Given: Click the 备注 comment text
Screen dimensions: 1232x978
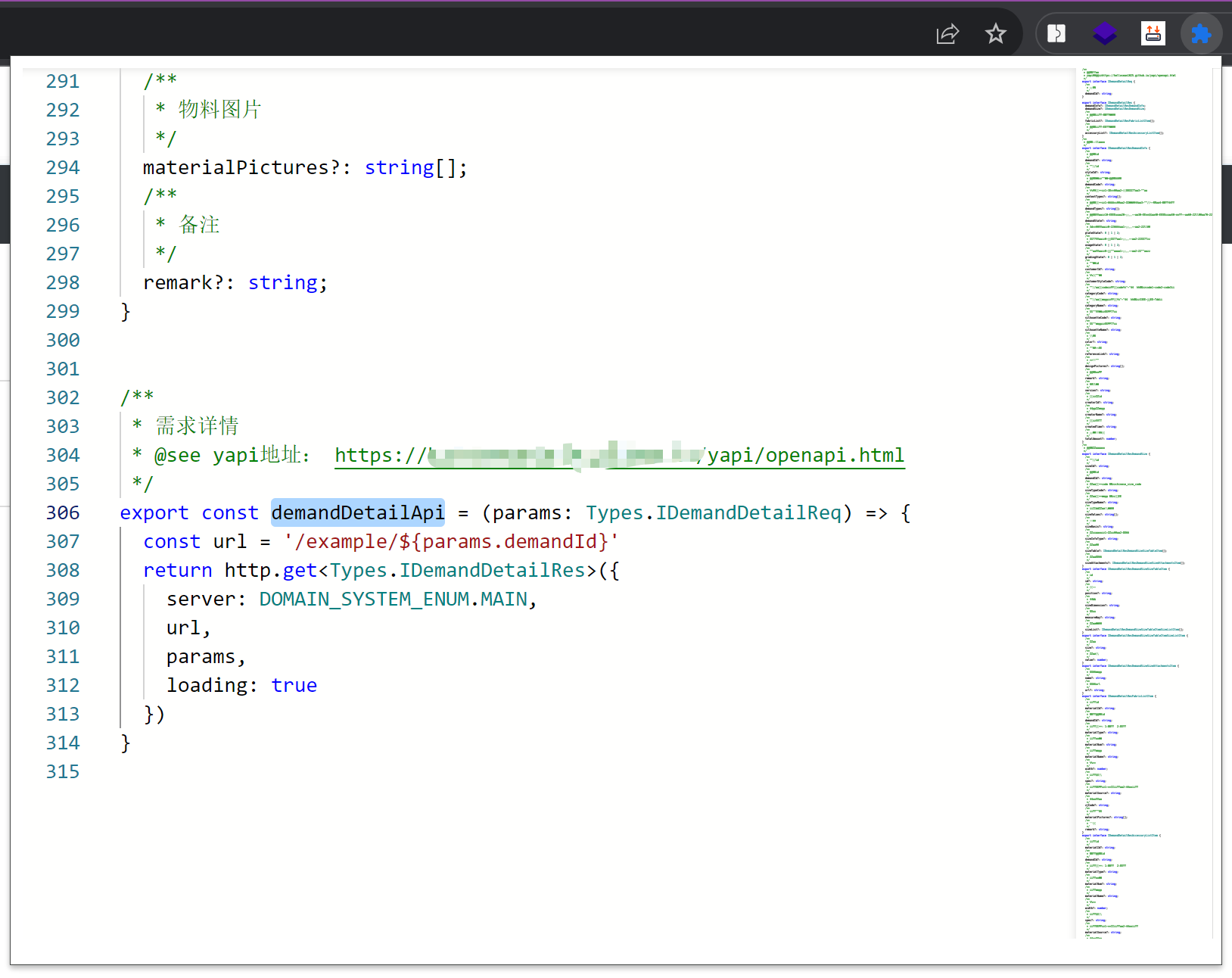Looking at the screenshot, I should pyautogui.click(x=199, y=225).
